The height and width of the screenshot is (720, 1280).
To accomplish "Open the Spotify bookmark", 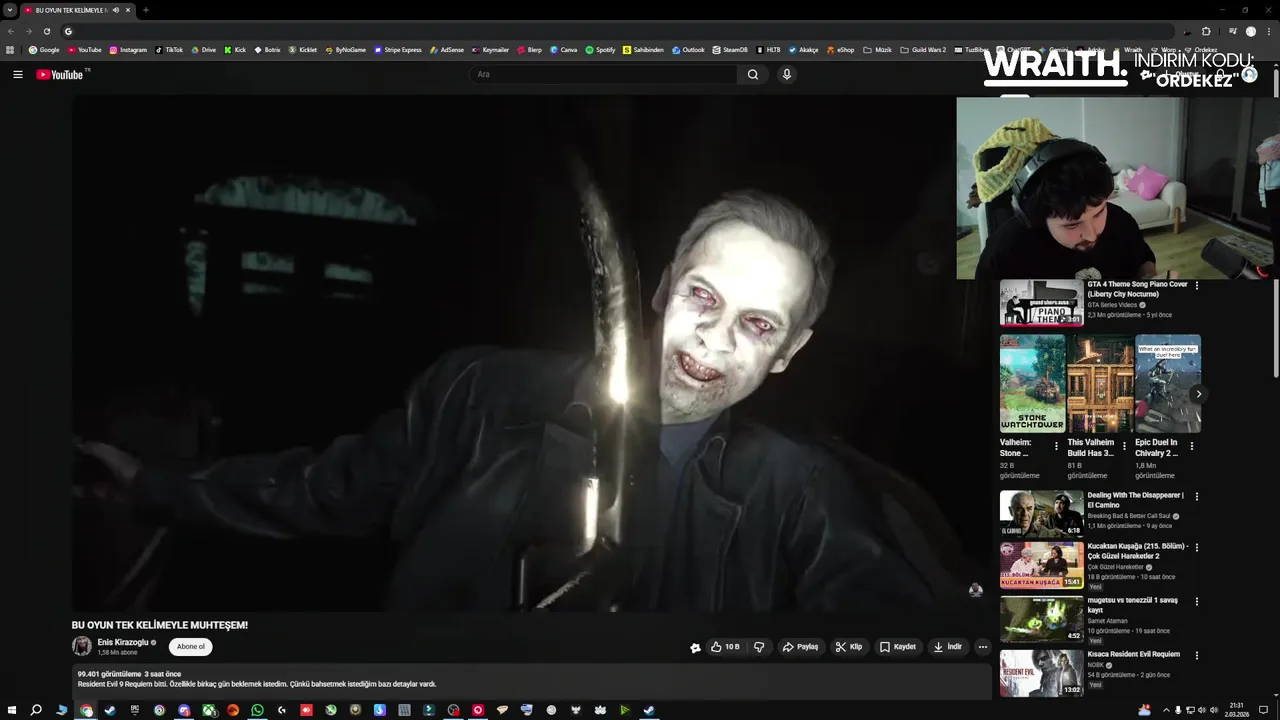I will pos(600,50).
